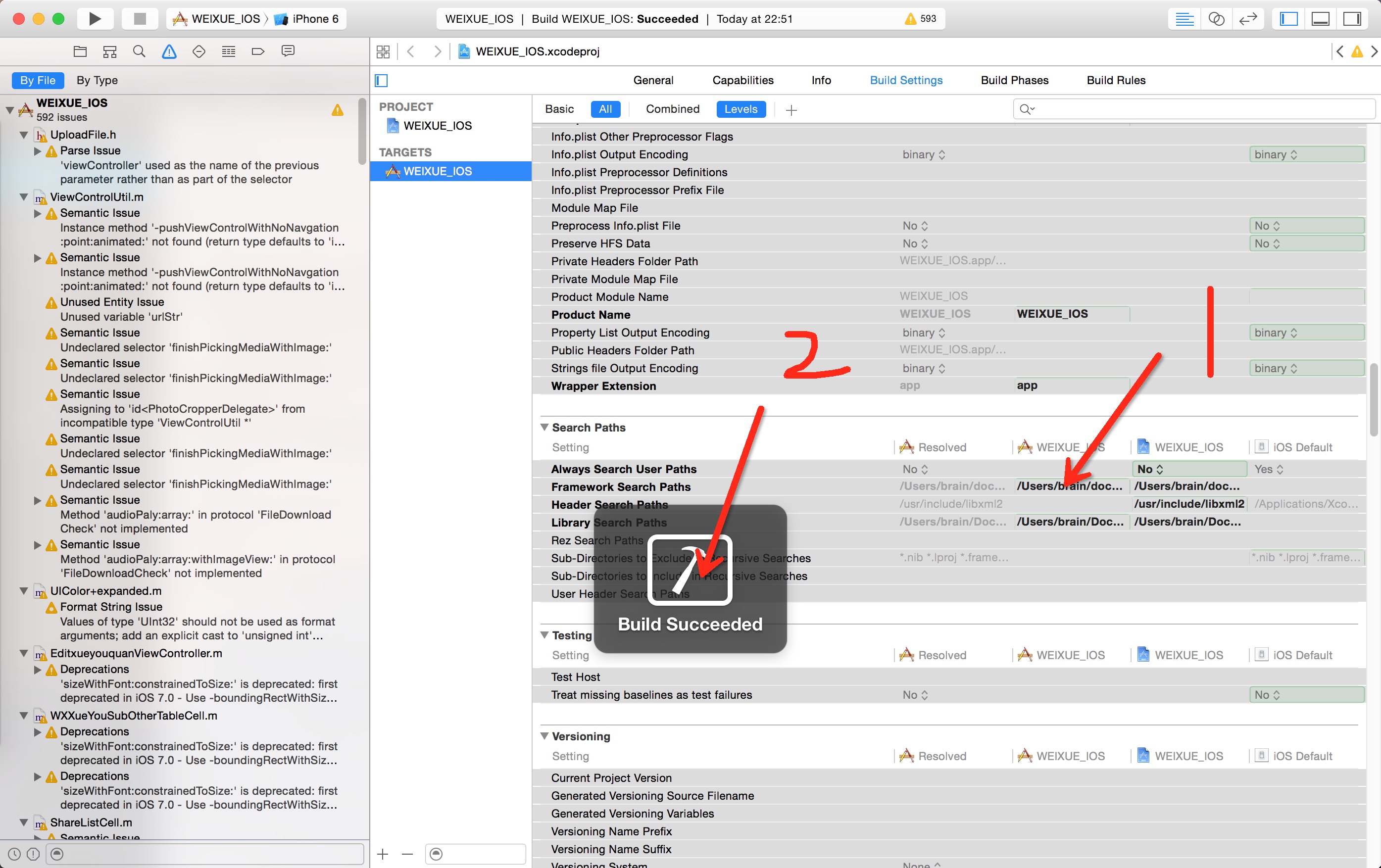Show the Assistant editor
1381x868 pixels.
[1216, 19]
